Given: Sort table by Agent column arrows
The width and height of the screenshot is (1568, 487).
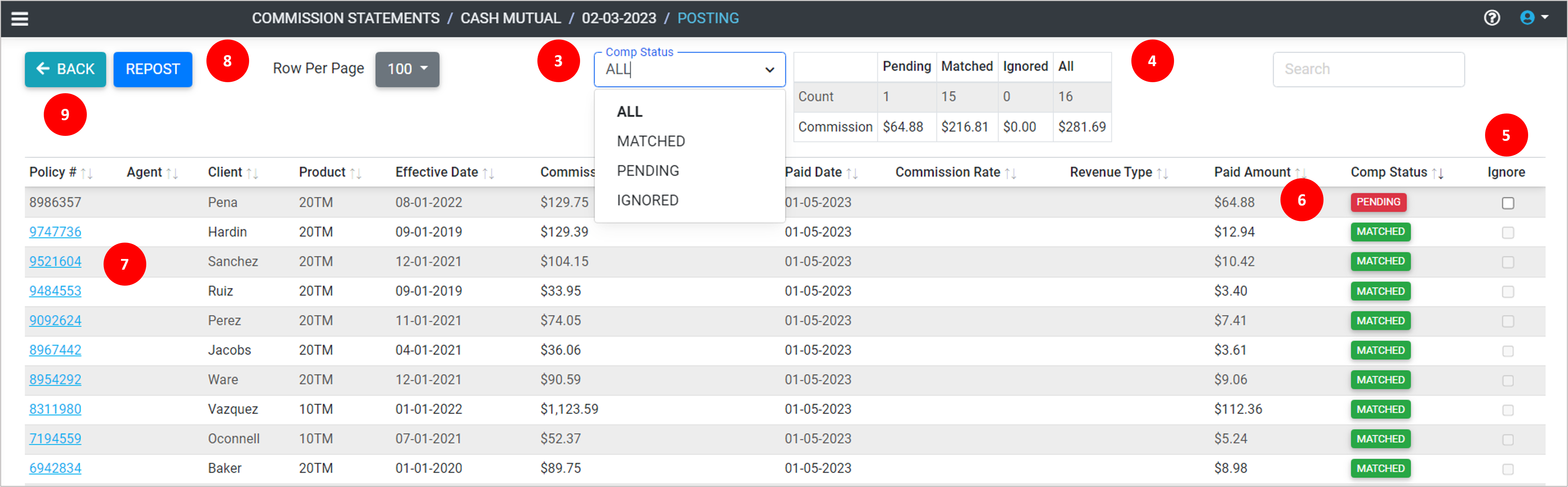Looking at the screenshot, I should [x=172, y=174].
